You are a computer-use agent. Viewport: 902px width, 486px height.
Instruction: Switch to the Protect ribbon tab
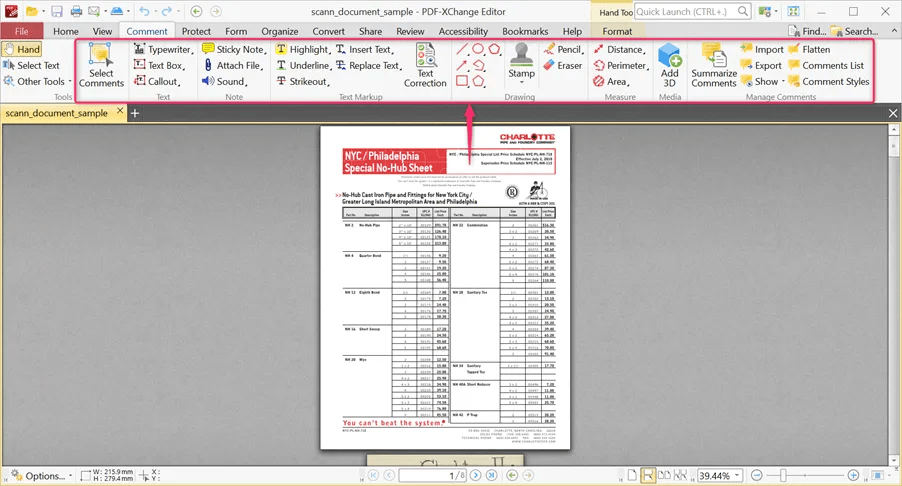click(196, 31)
